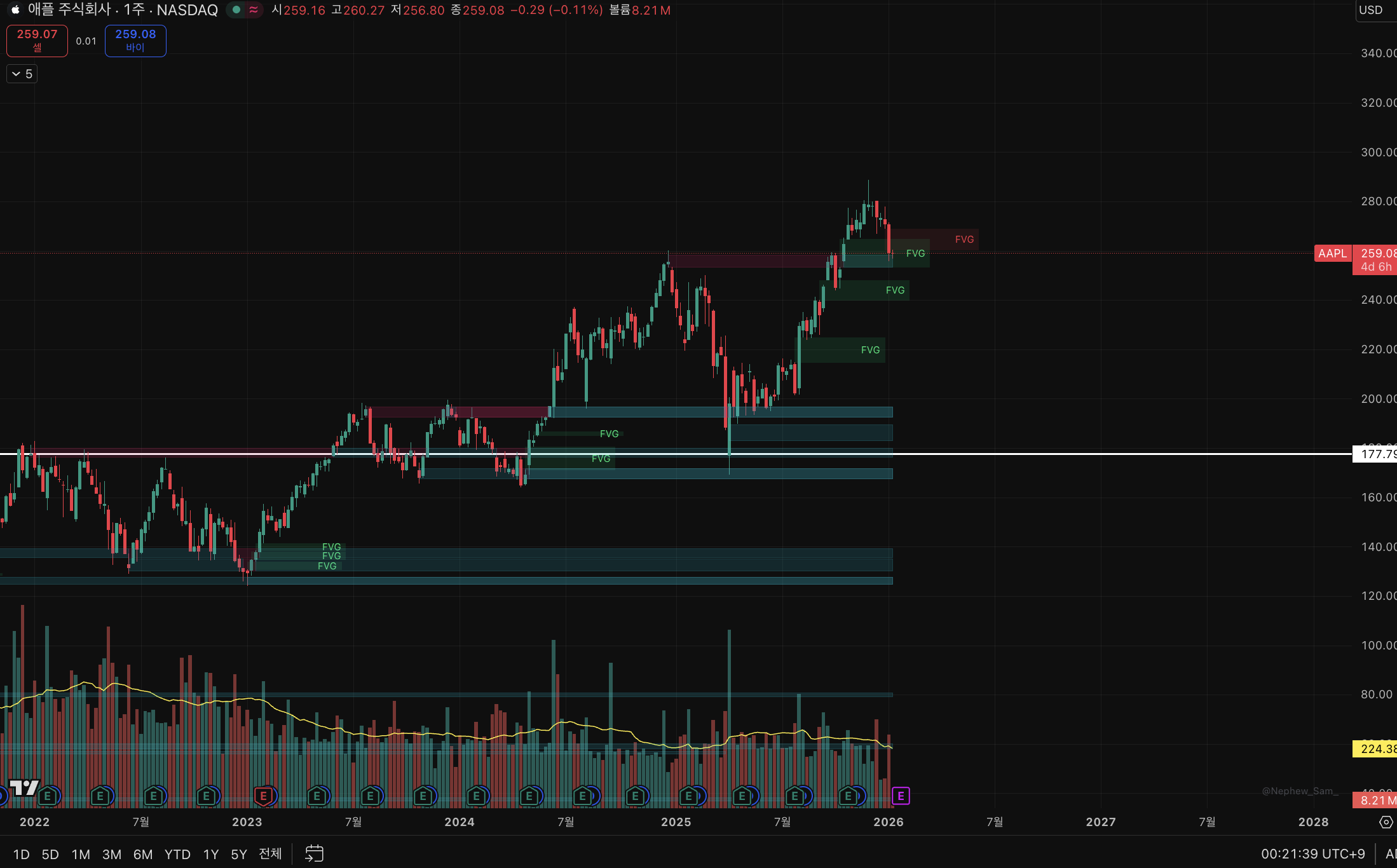Image resolution: width=1397 pixels, height=868 pixels.
Task: Open the go-to-date calendar icon
Action: 314,853
